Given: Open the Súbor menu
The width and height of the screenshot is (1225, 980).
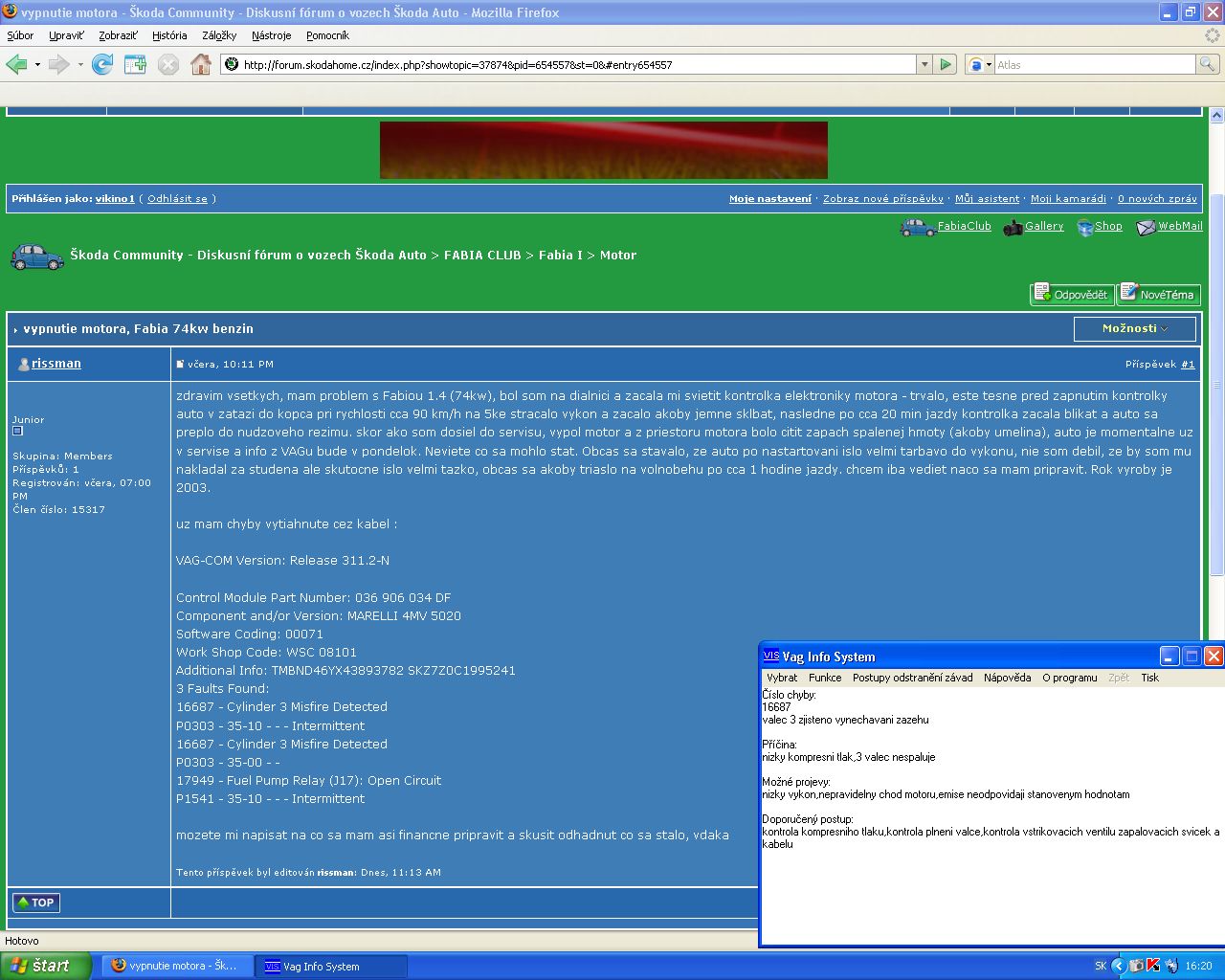Looking at the screenshot, I should point(20,35).
